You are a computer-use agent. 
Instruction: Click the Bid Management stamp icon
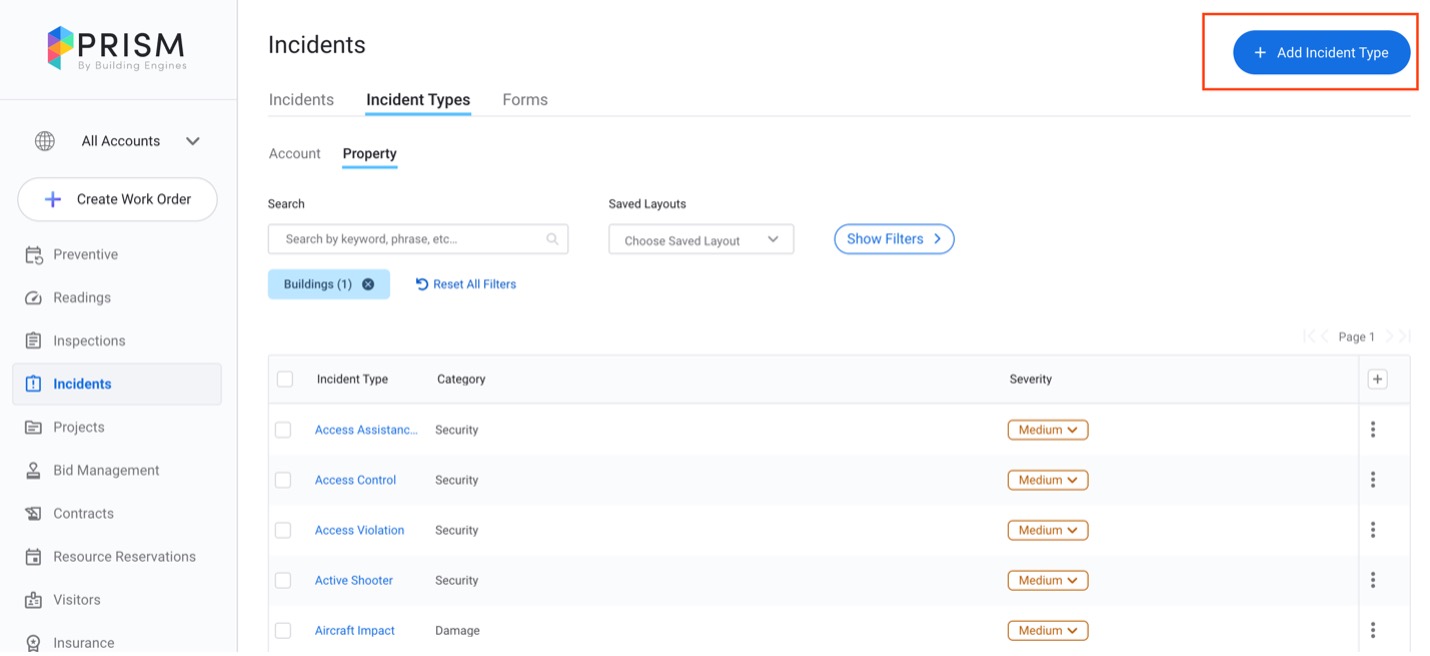click(34, 470)
